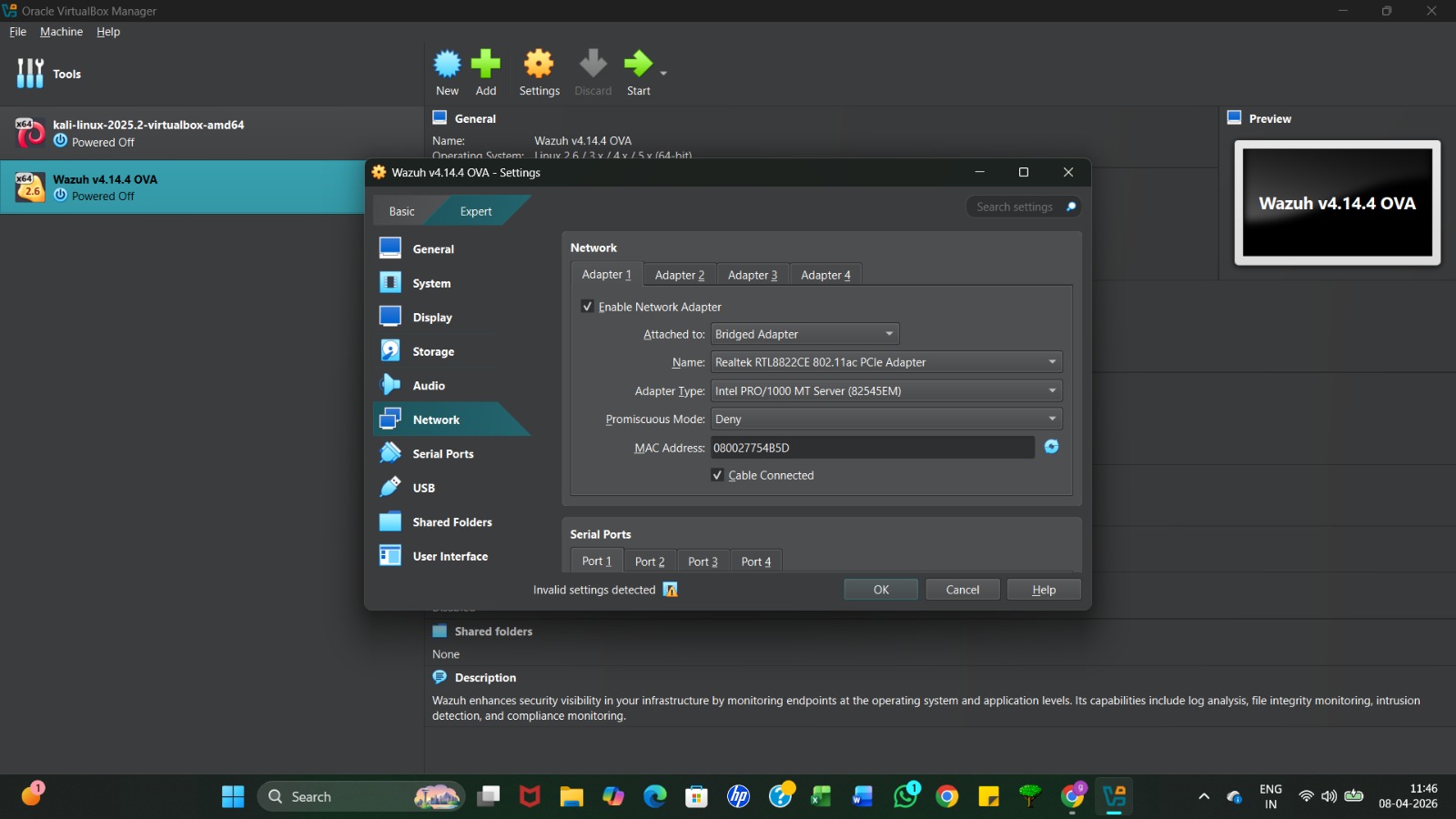Image resolution: width=1456 pixels, height=819 pixels.
Task: Select the kali-linux-2025.2-virtualbox-amd64 machine
Action: 212,133
